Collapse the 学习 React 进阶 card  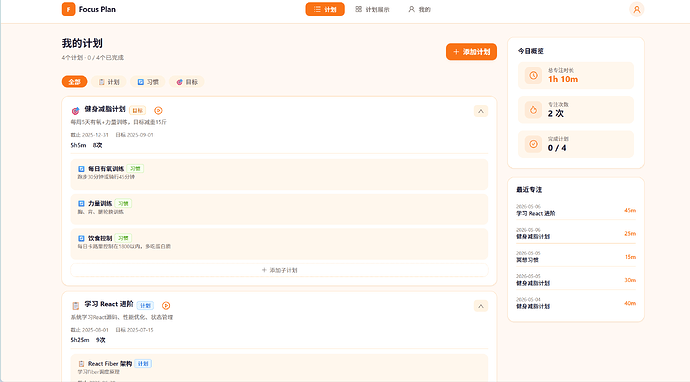tap(481, 306)
